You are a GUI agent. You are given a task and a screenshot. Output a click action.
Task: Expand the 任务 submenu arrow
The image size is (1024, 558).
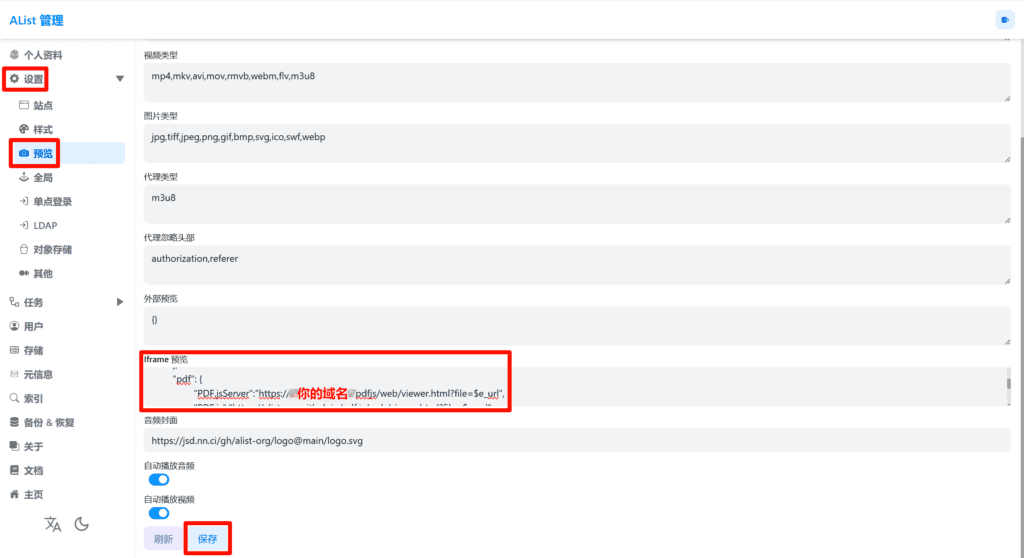tap(120, 302)
